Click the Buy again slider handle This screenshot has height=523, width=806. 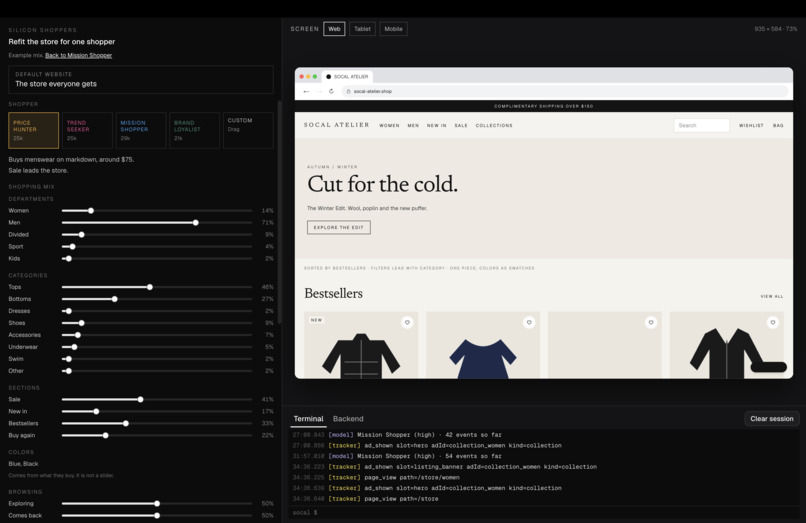(106, 436)
